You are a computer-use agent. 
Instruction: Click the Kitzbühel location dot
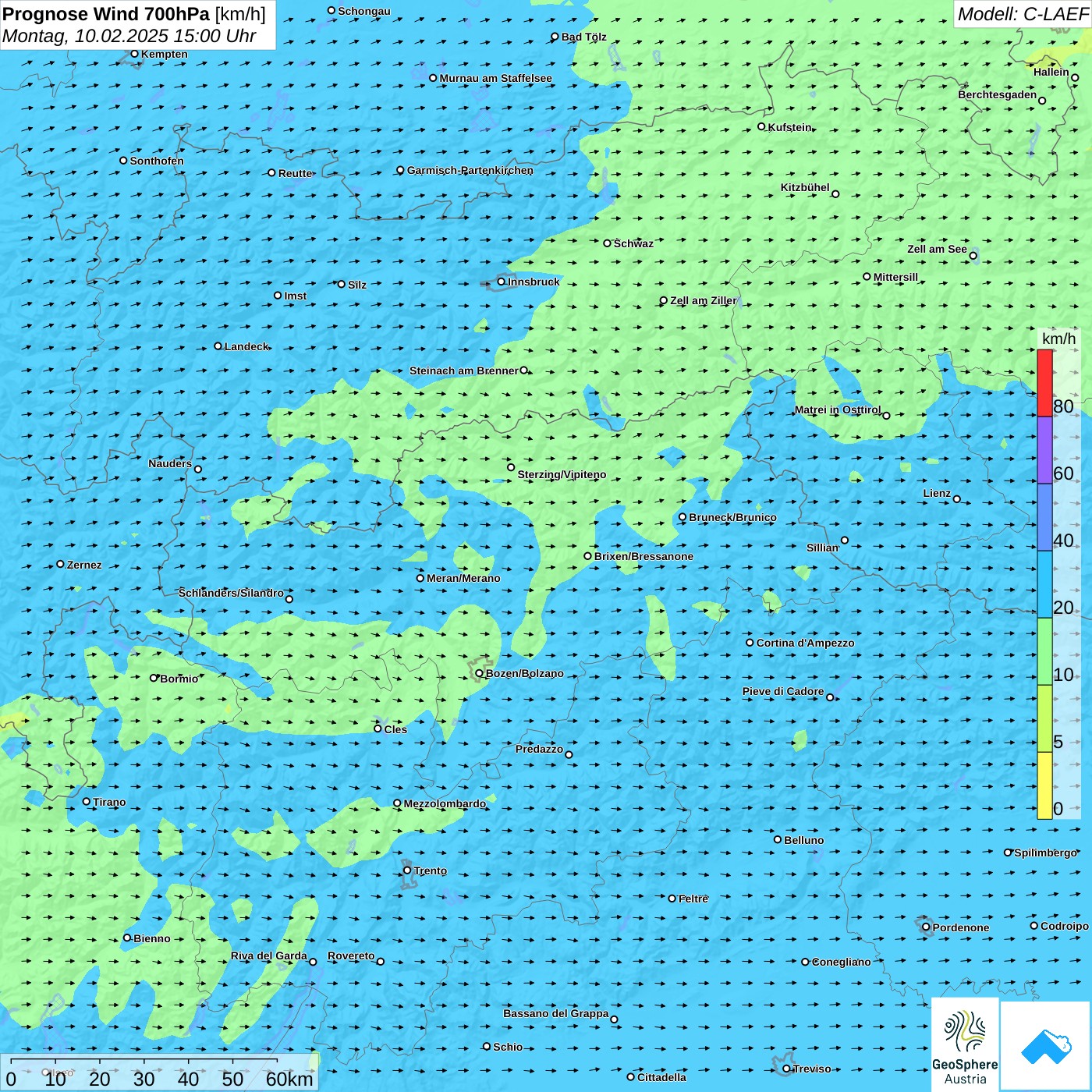pyautogui.click(x=835, y=193)
